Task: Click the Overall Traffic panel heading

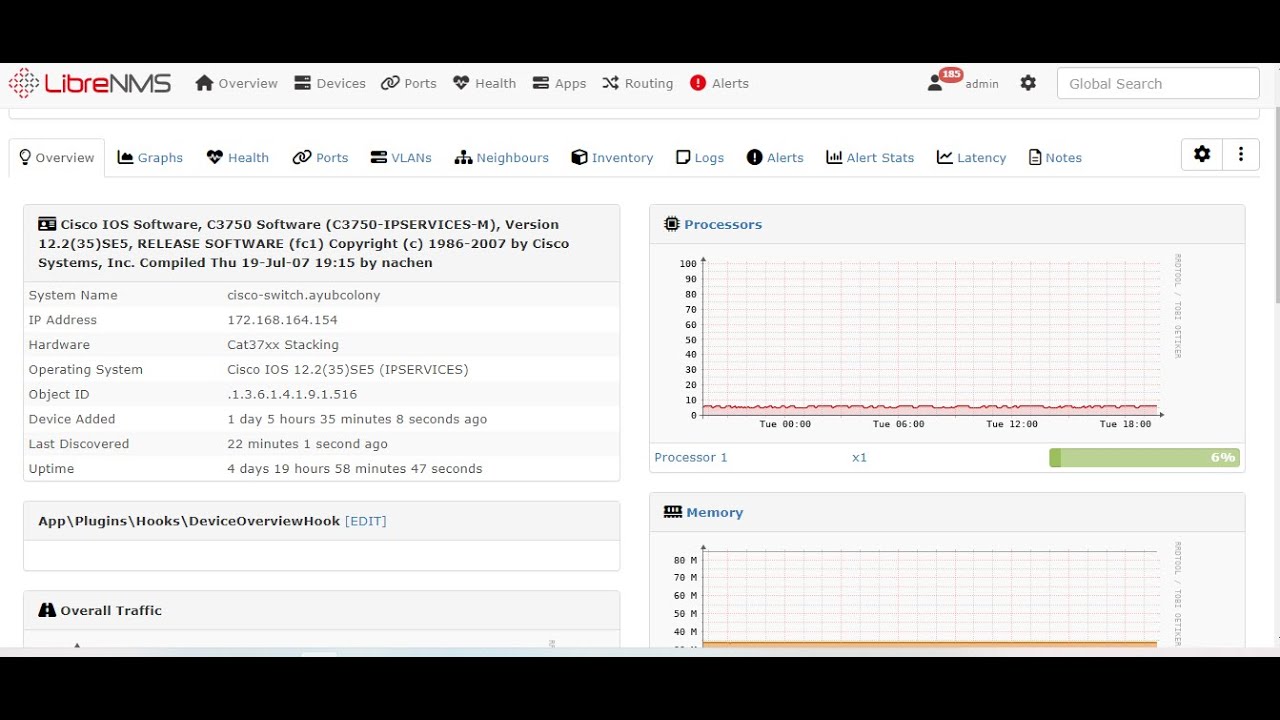Action: point(111,611)
